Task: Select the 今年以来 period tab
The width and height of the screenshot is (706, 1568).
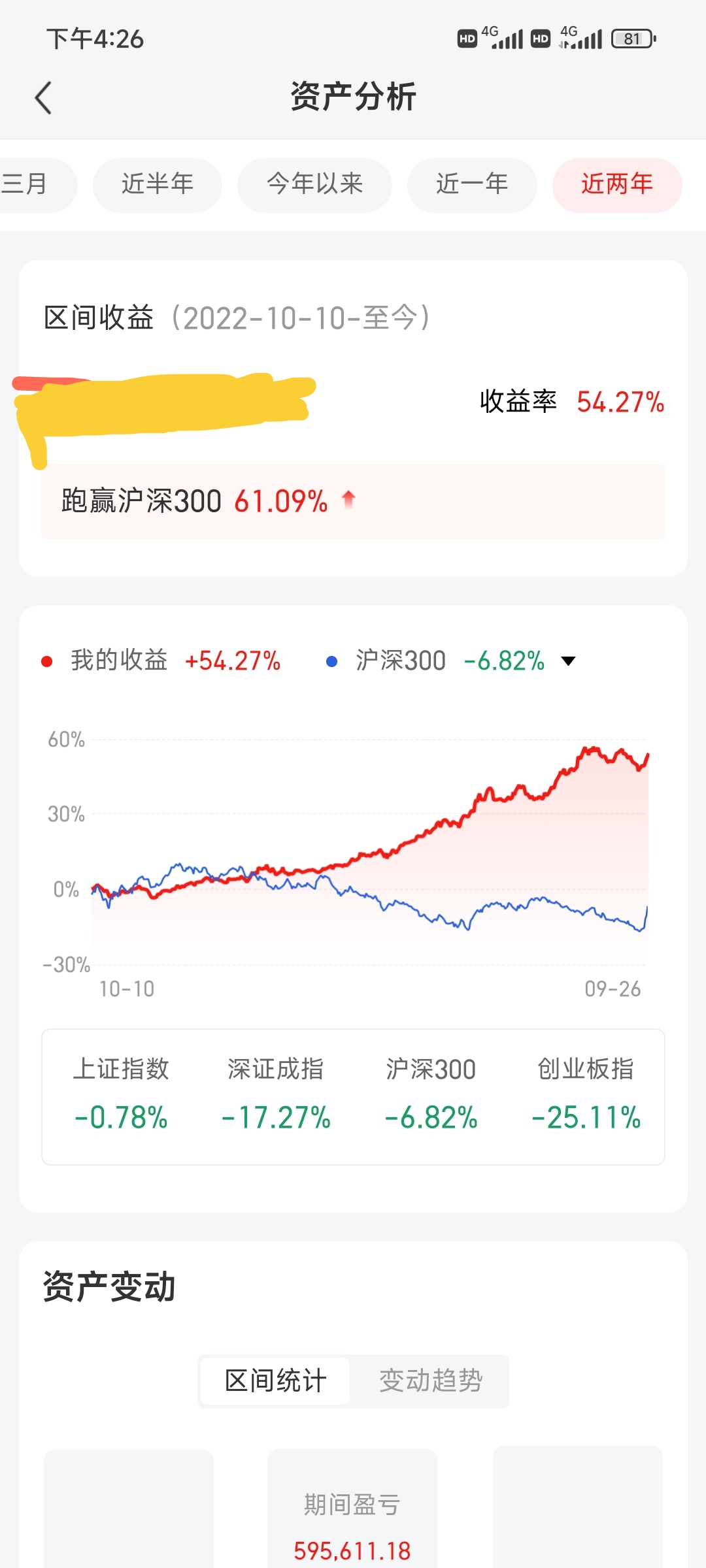Action: click(314, 185)
